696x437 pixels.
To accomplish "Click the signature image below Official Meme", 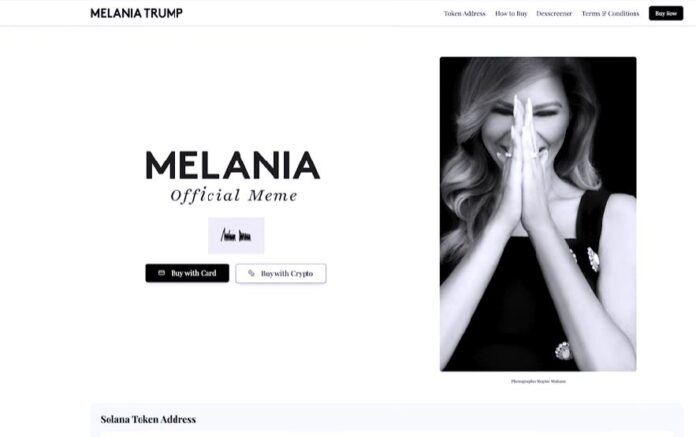I will [236, 236].
